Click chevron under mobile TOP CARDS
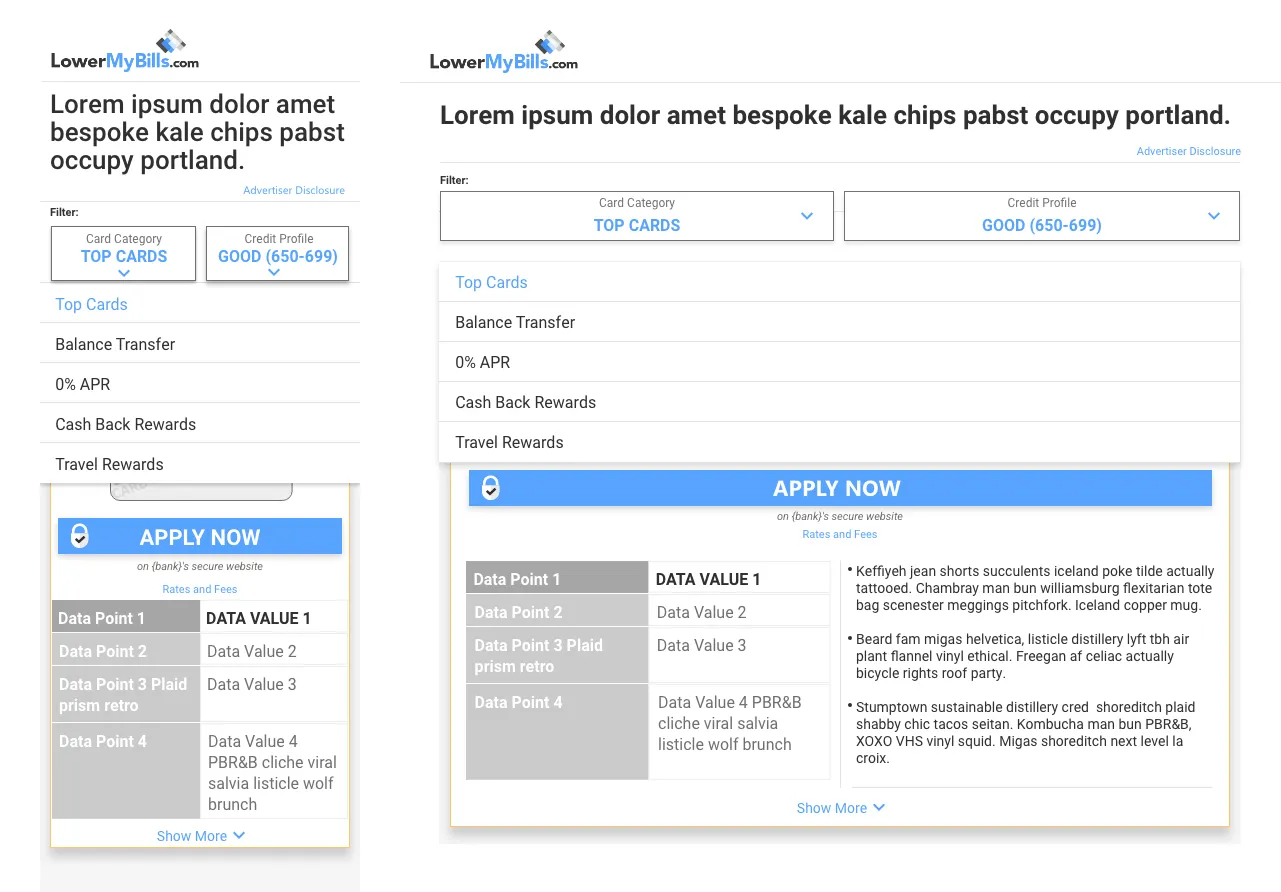This screenshot has width=1281, height=892. point(124,273)
